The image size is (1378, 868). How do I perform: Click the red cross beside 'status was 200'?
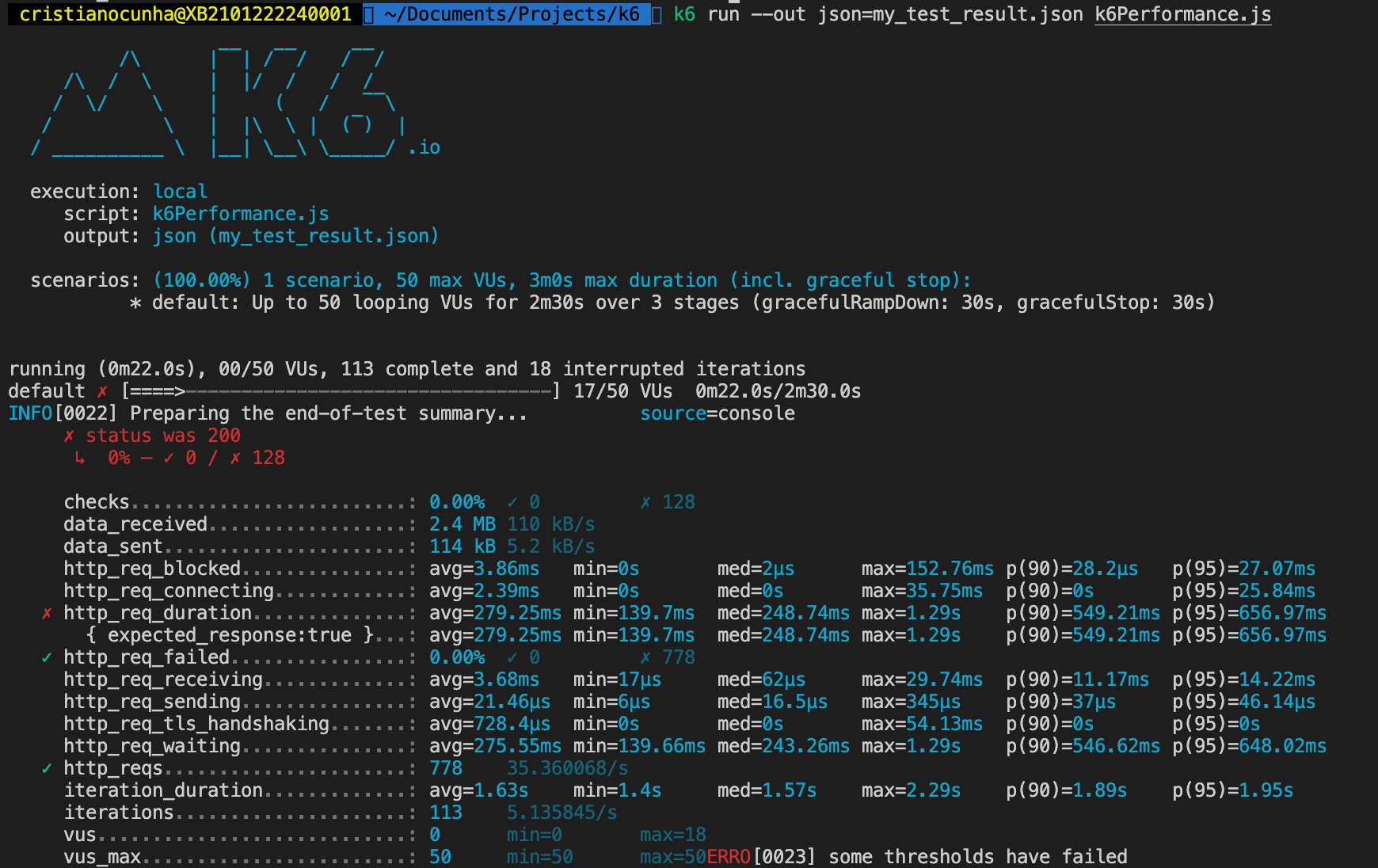point(69,436)
